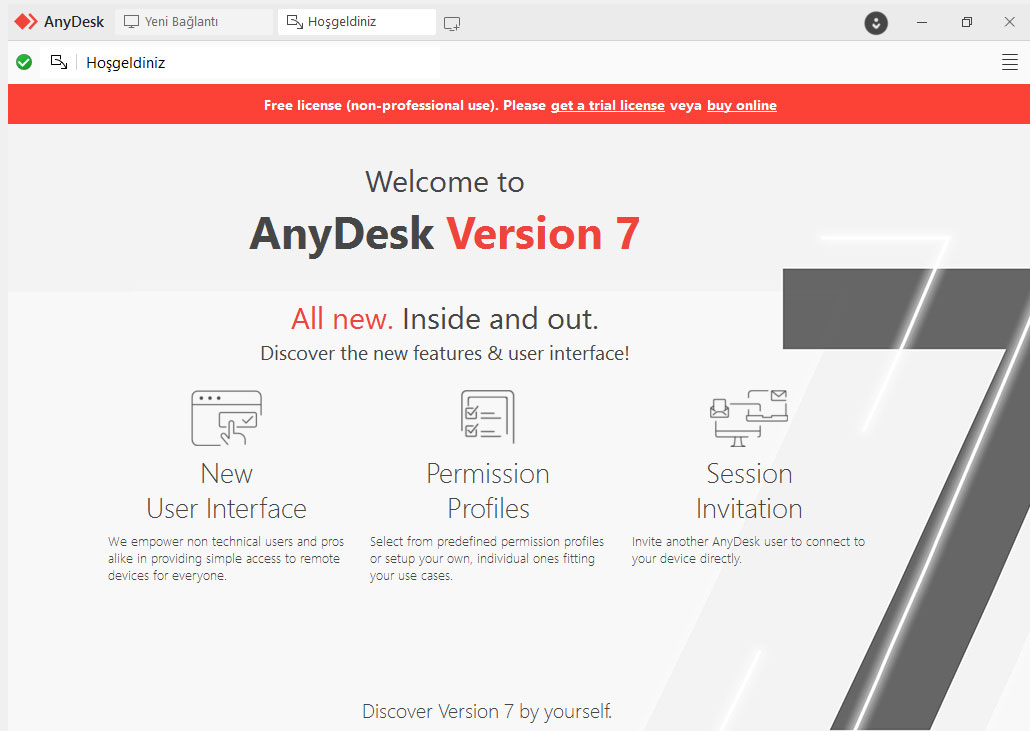1030x731 pixels.
Task: Click the dark circular download arrow icon
Action: click(x=876, y=22)
